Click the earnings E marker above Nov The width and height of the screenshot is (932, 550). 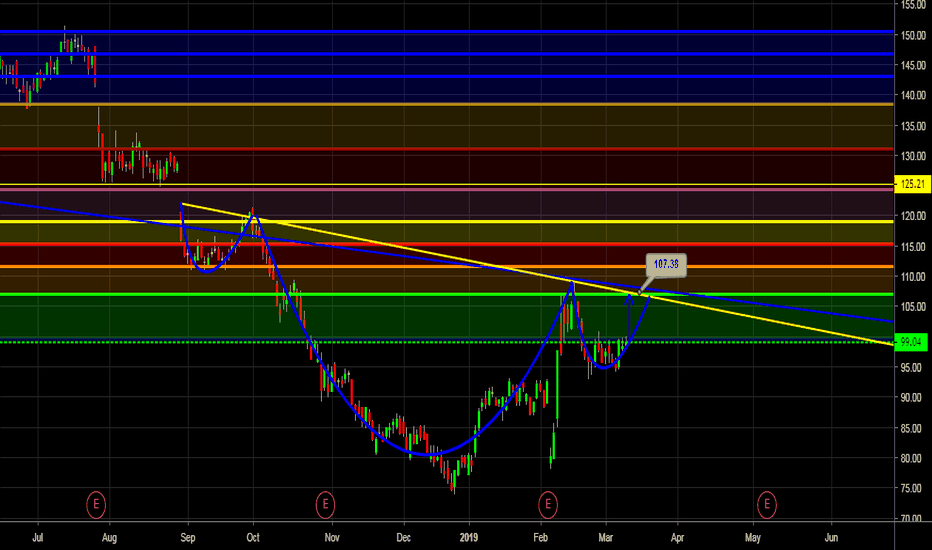pyautogui.click(x=325, y=505)
